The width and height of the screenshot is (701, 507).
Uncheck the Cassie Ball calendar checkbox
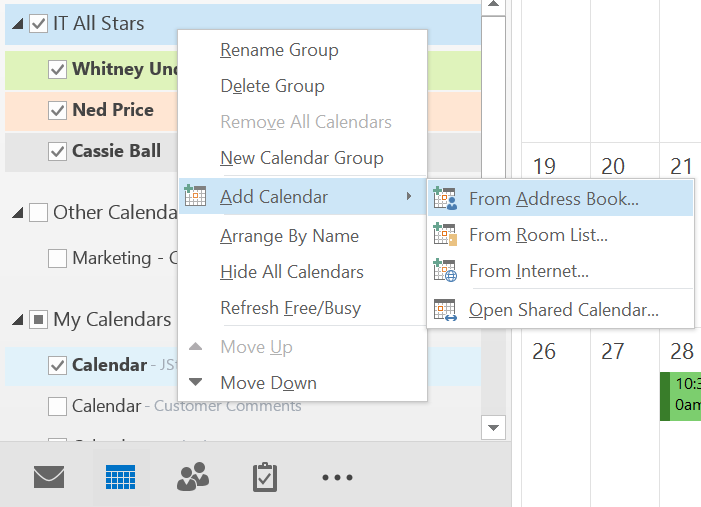58,152
